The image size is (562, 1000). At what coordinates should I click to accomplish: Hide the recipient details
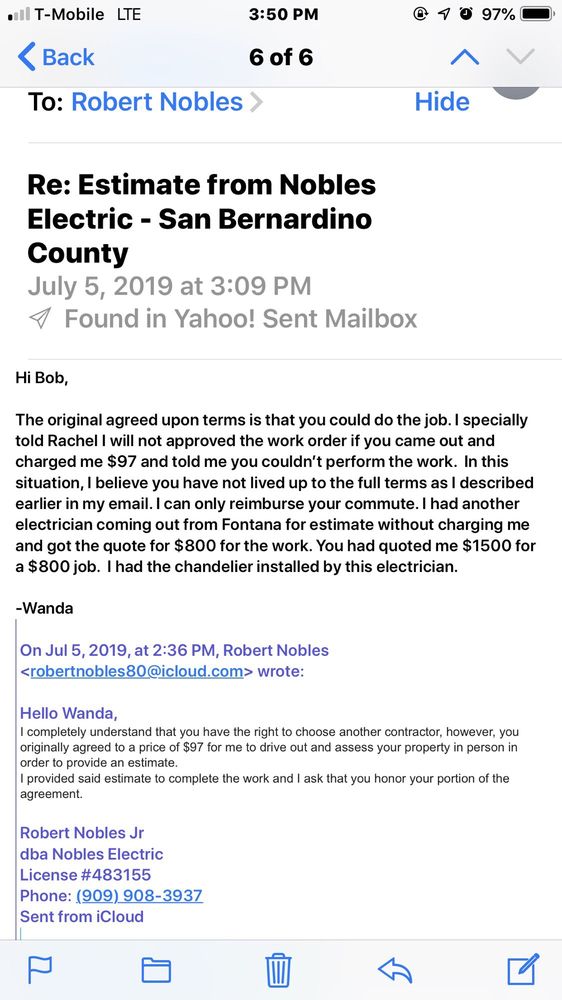(x=442, y=102)
